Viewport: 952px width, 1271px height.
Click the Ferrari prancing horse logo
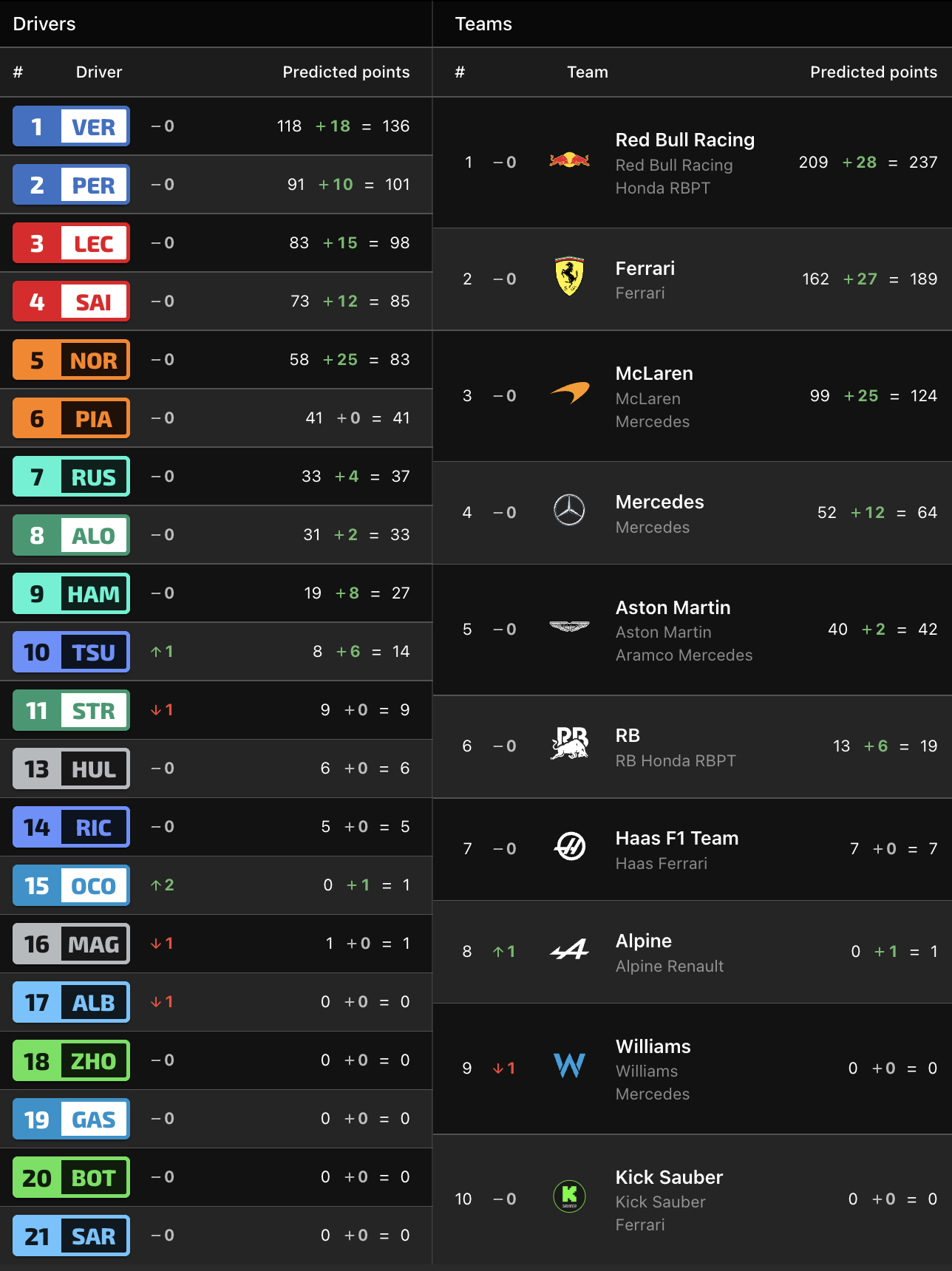click(569, 276)
